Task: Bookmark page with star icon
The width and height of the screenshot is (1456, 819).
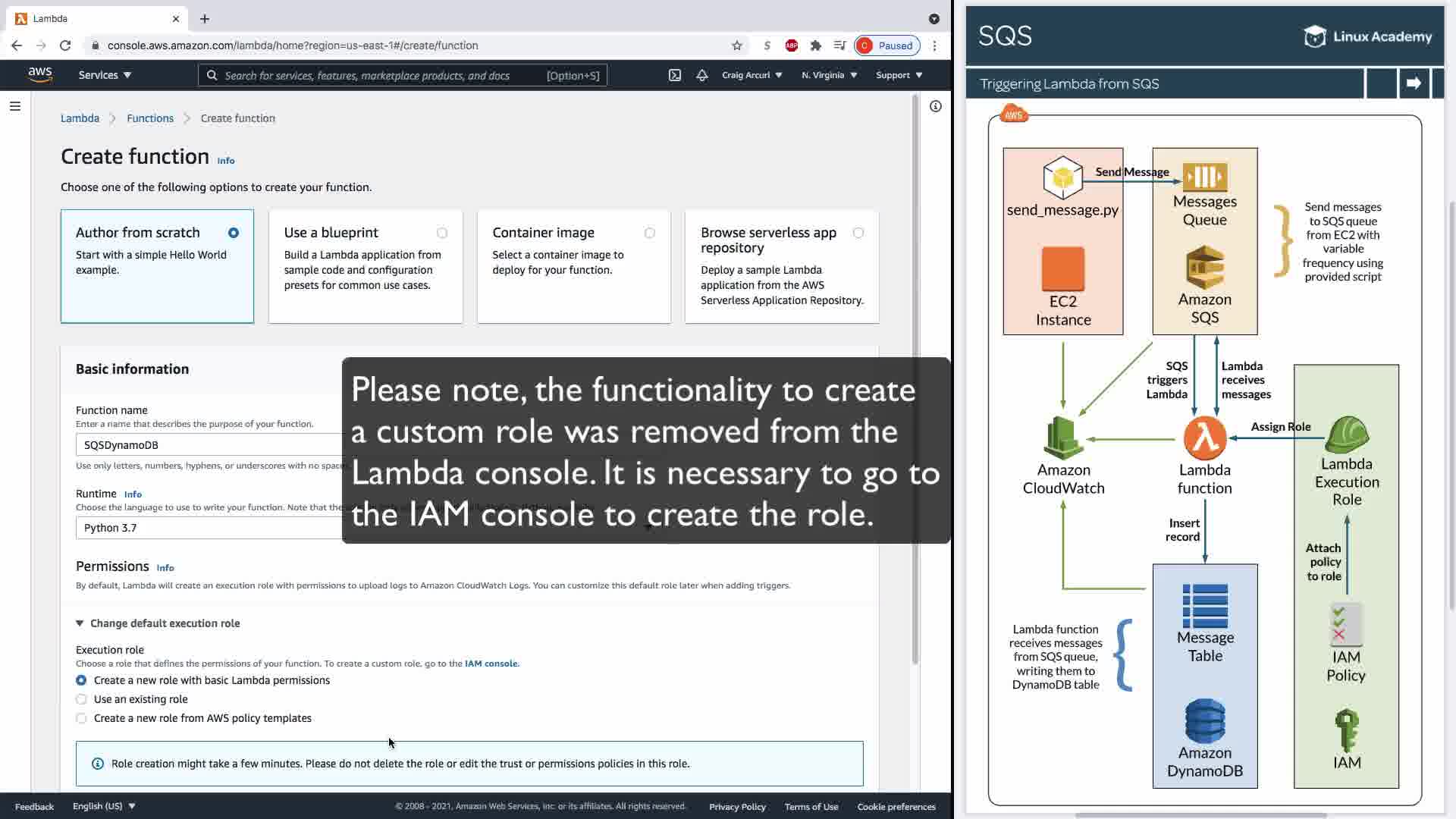Action: point(736,45)
